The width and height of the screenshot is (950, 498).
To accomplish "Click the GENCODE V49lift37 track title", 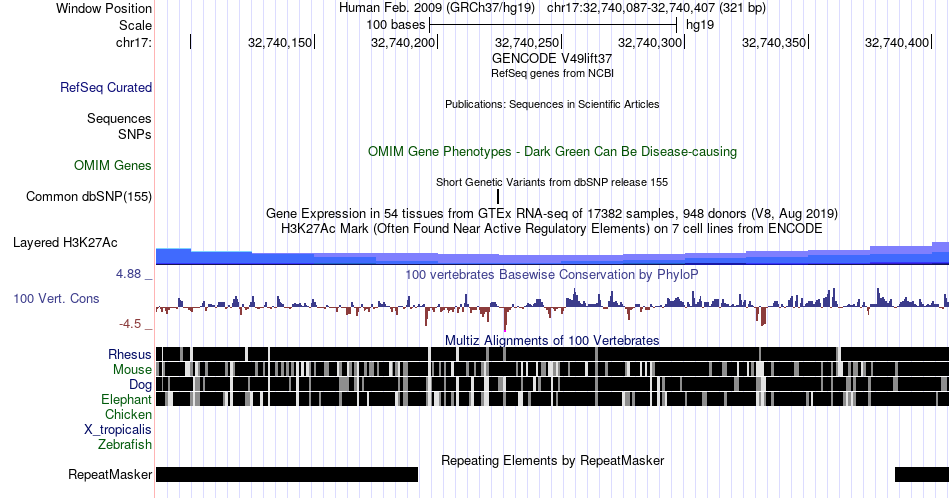I will (x=552, y=59).
